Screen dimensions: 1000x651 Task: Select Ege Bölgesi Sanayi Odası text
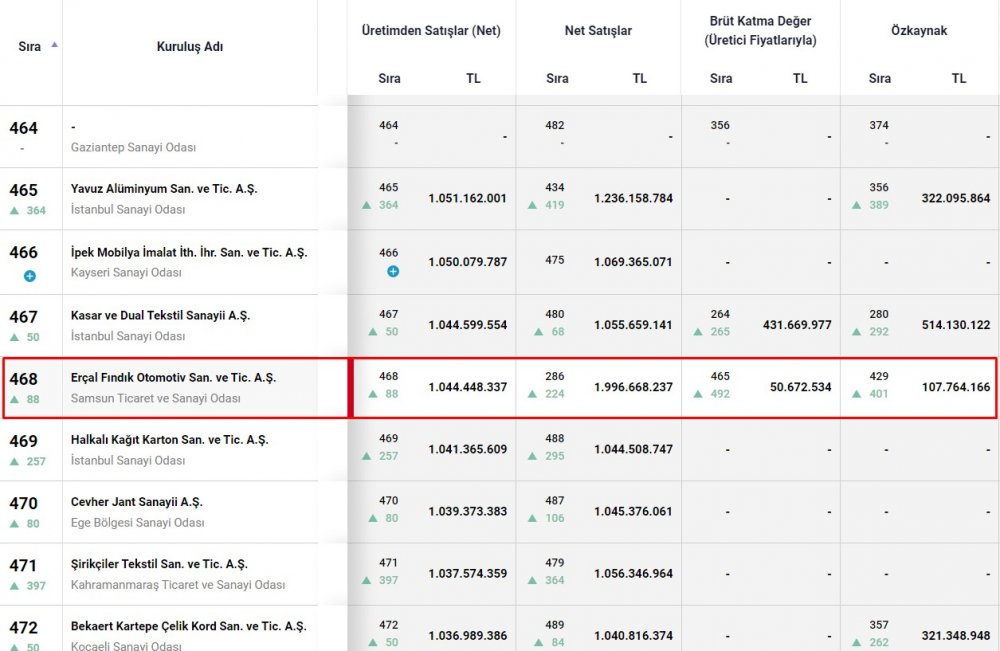coord(138,523)
